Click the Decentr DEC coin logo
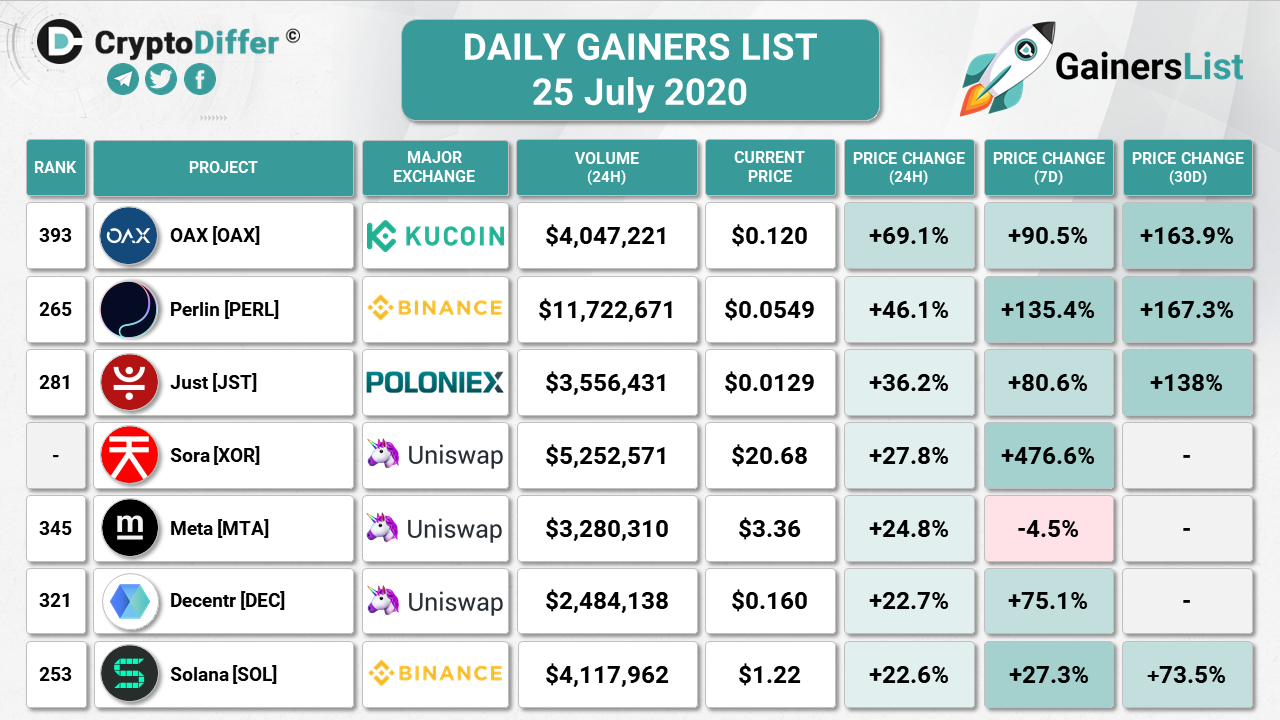 [x=129, y=601]
